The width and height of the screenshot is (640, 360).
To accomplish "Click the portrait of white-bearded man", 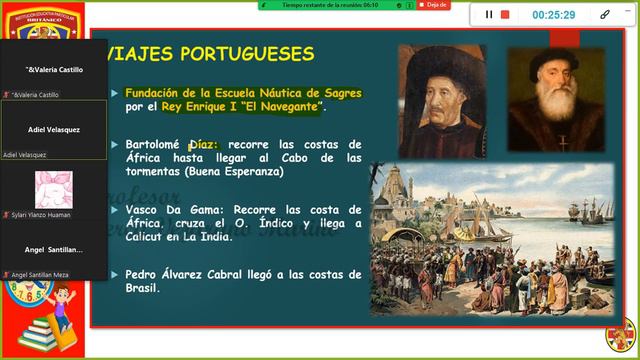I will [x=556, y=100].
